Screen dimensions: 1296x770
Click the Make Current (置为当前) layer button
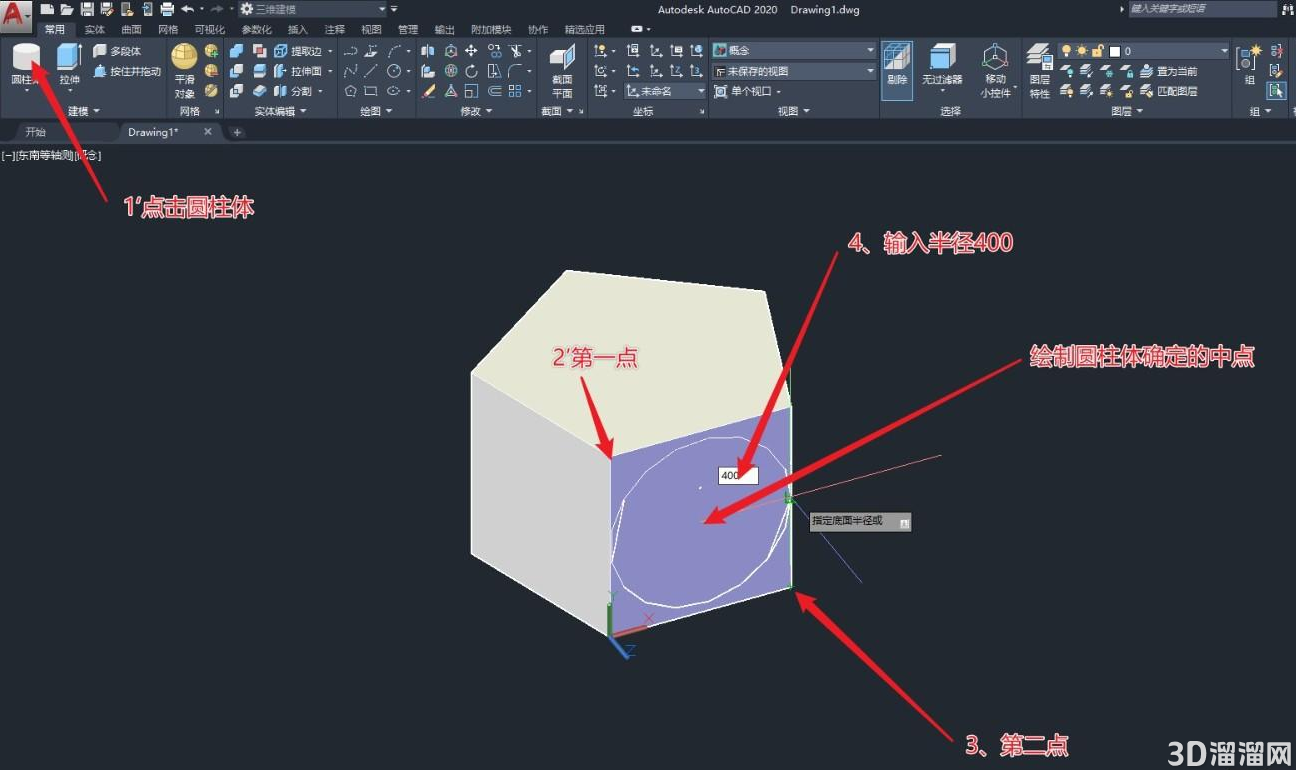pos(1168,71)
